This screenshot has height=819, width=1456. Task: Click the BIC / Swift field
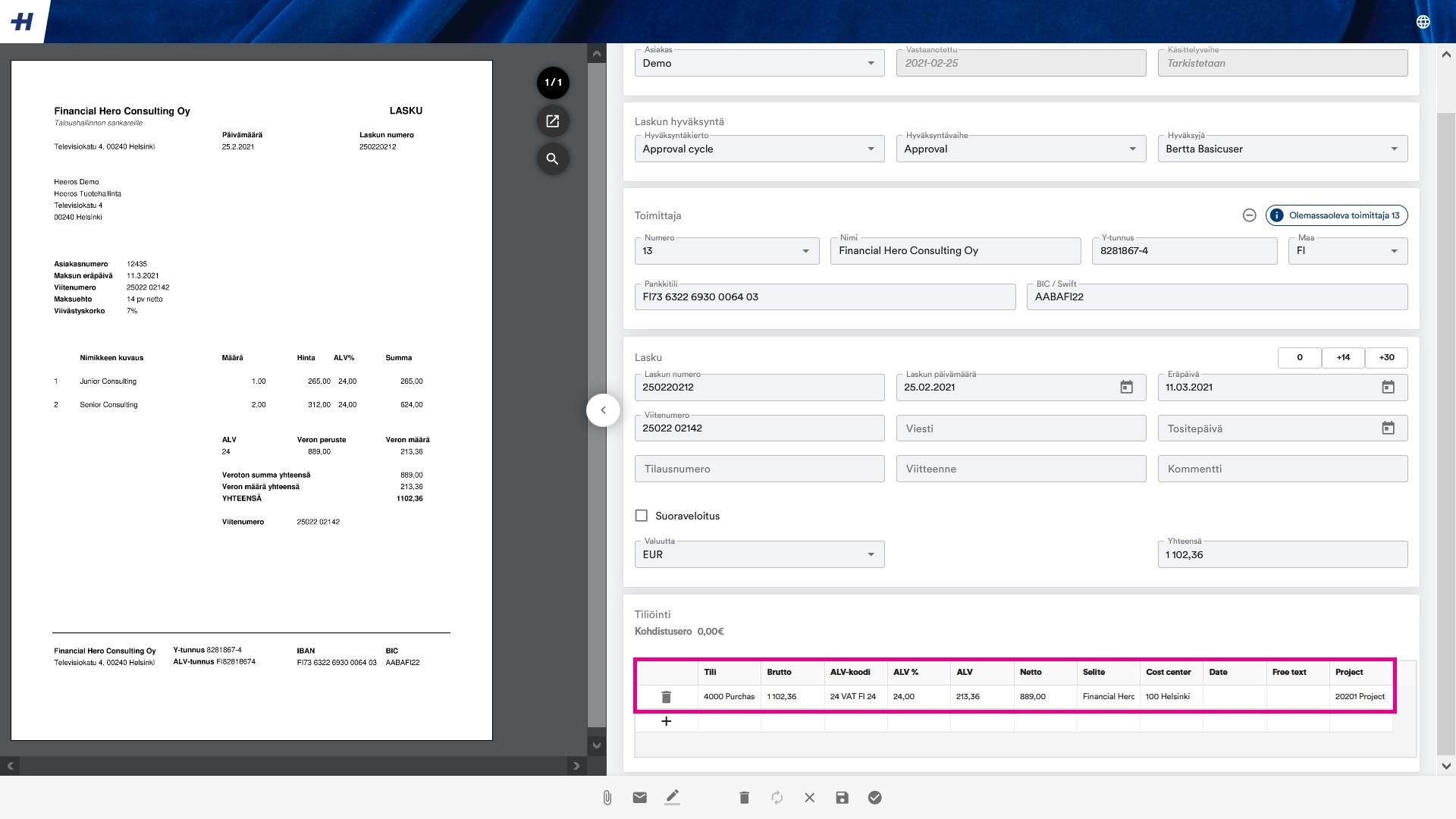(x=1217, y=297)
